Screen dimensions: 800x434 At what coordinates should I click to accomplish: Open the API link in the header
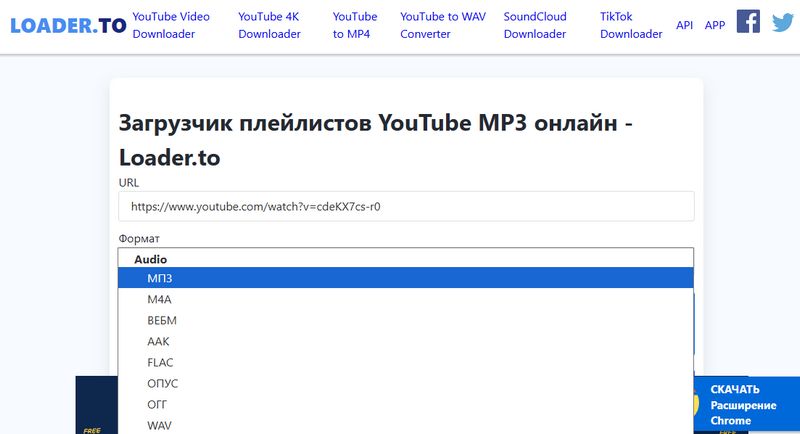(x=684, y=25)
